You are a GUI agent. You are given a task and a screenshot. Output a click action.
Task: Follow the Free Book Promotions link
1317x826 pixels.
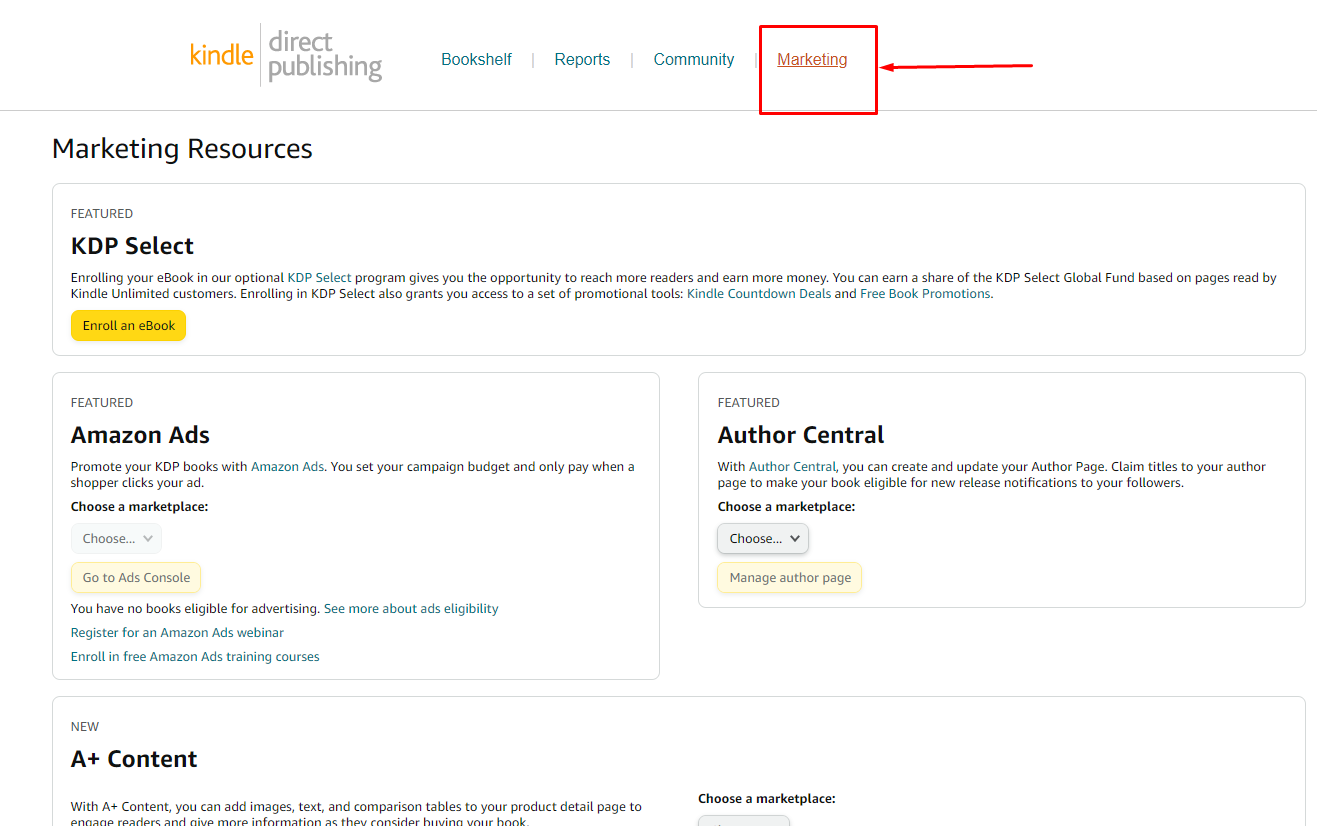[925, 294]
